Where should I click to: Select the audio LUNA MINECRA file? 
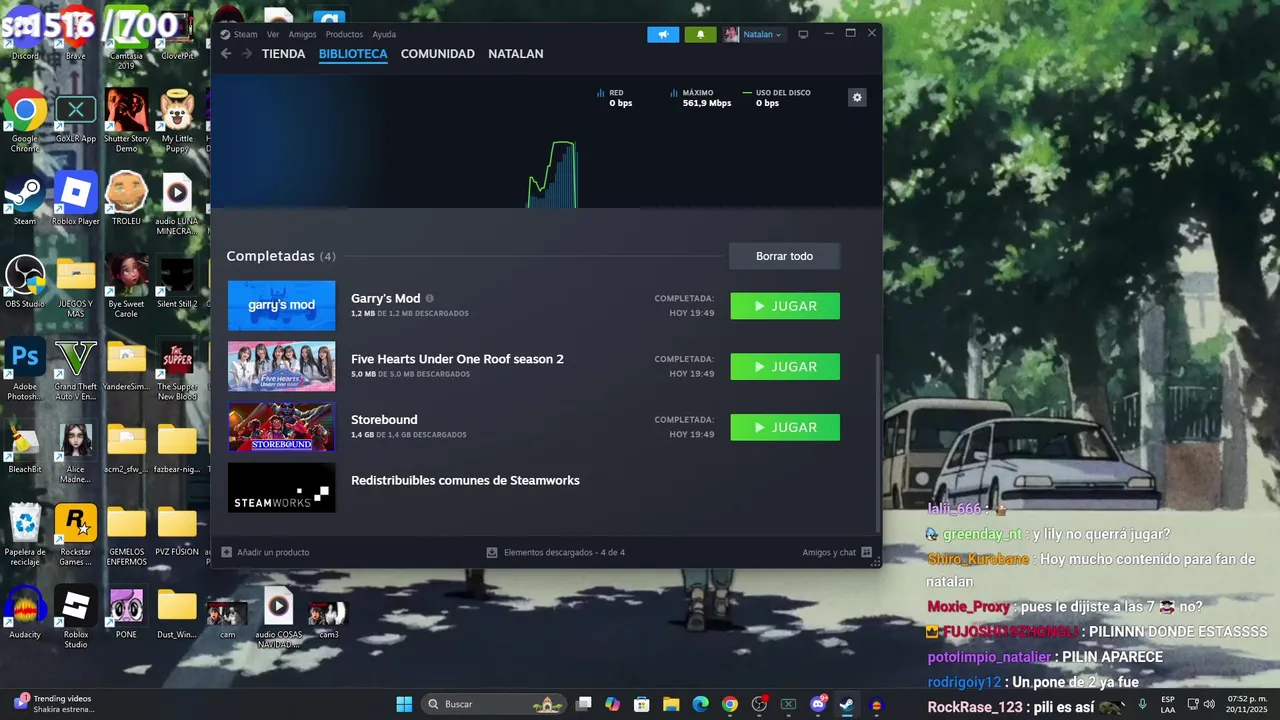tap(177, 205)
